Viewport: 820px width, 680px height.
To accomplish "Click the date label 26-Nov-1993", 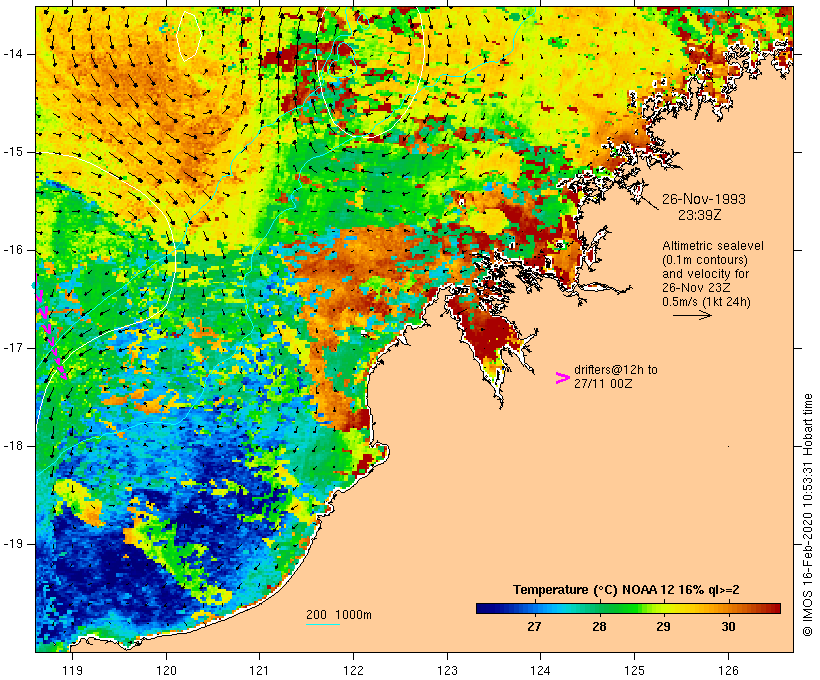I will click(x=703, y=199).
